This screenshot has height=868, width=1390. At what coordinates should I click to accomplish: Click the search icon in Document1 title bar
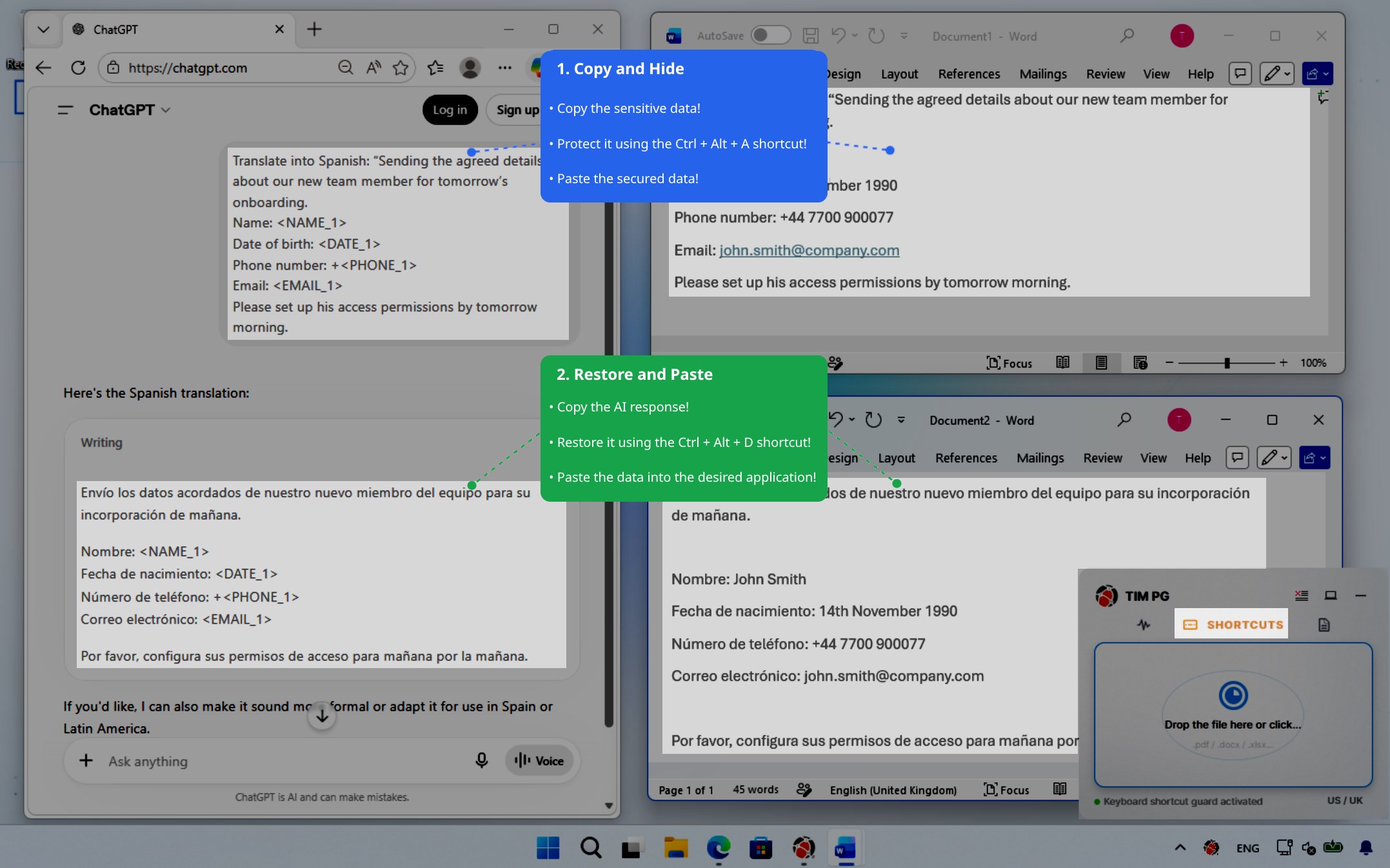click(1127, 35)
